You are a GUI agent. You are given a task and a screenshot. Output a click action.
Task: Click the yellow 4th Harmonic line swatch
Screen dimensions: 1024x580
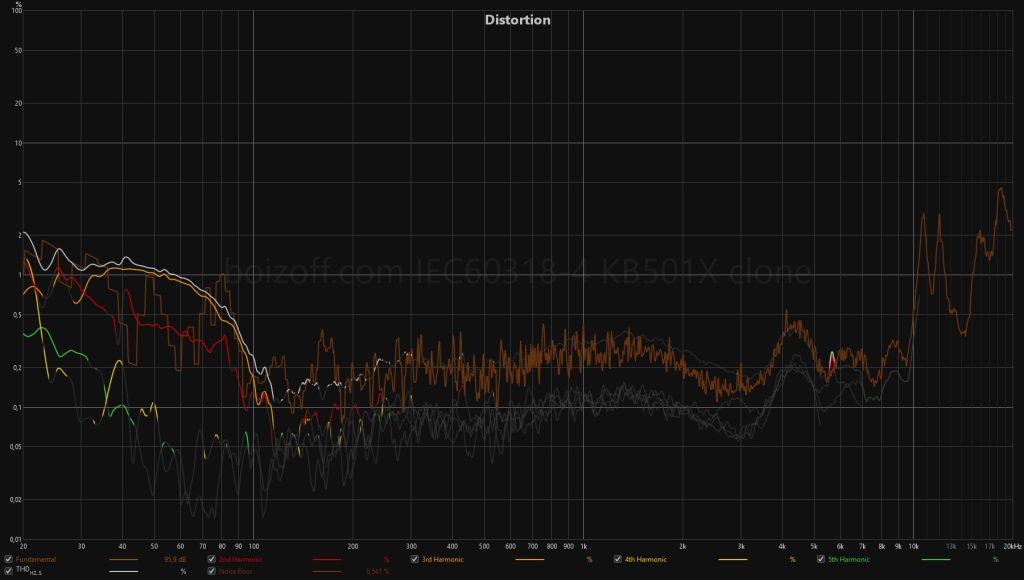733,560
